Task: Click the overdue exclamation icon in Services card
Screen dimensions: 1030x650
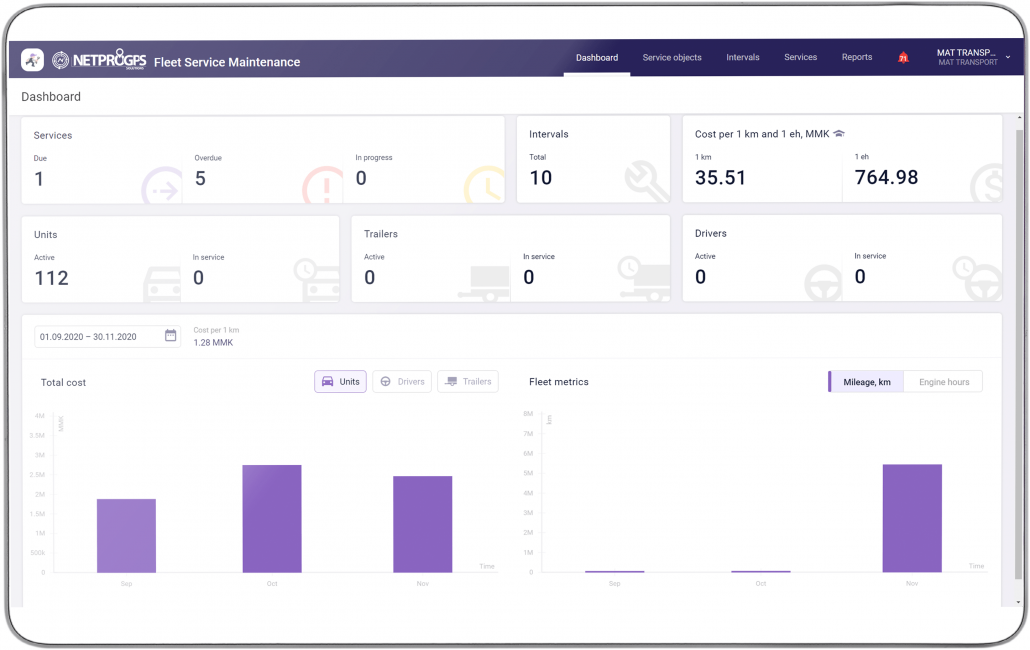Action: pyautogui.click(x=322, y=186)
